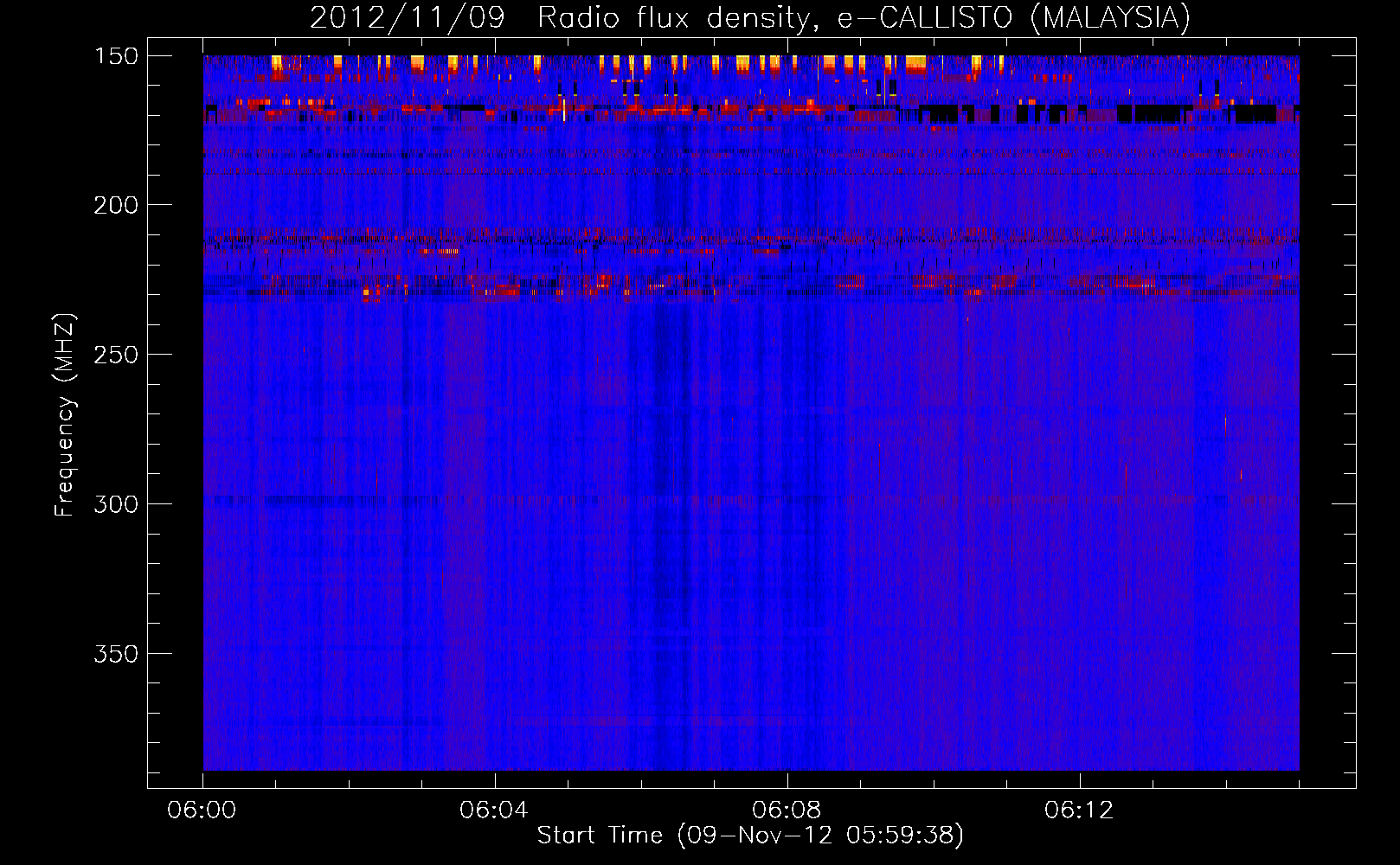Click the 'Frequency (MHZ)' axis title
This screenshot has height=865, width=1400.
[x=66, y=414]
